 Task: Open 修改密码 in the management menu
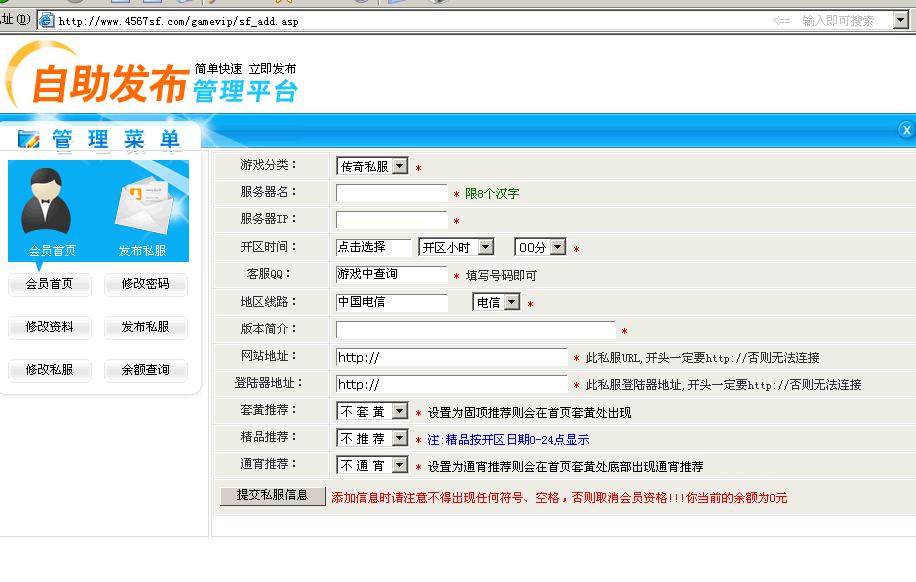coord(146,284)
